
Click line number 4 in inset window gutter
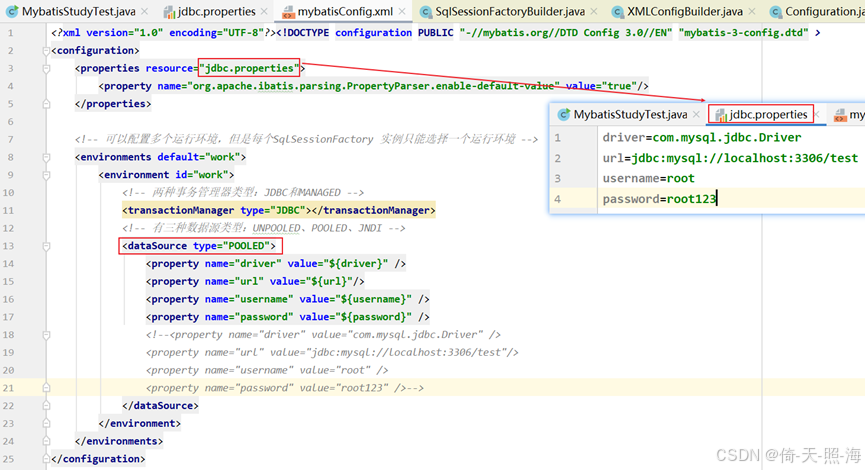558,199
